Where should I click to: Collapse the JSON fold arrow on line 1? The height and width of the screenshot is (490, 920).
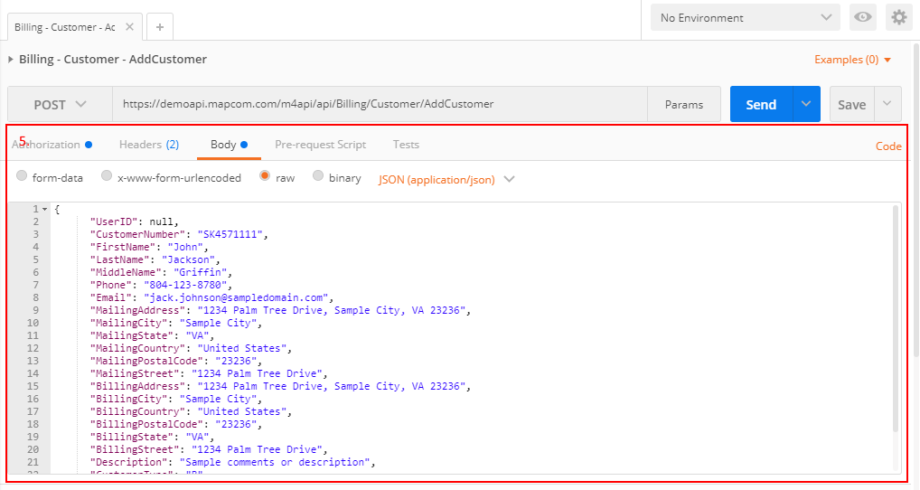[45, 209]
